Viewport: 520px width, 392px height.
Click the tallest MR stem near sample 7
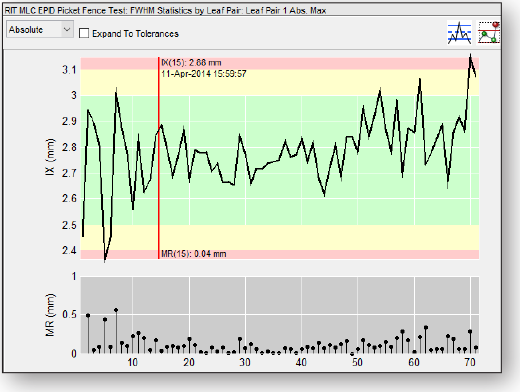tap(116, 310)
